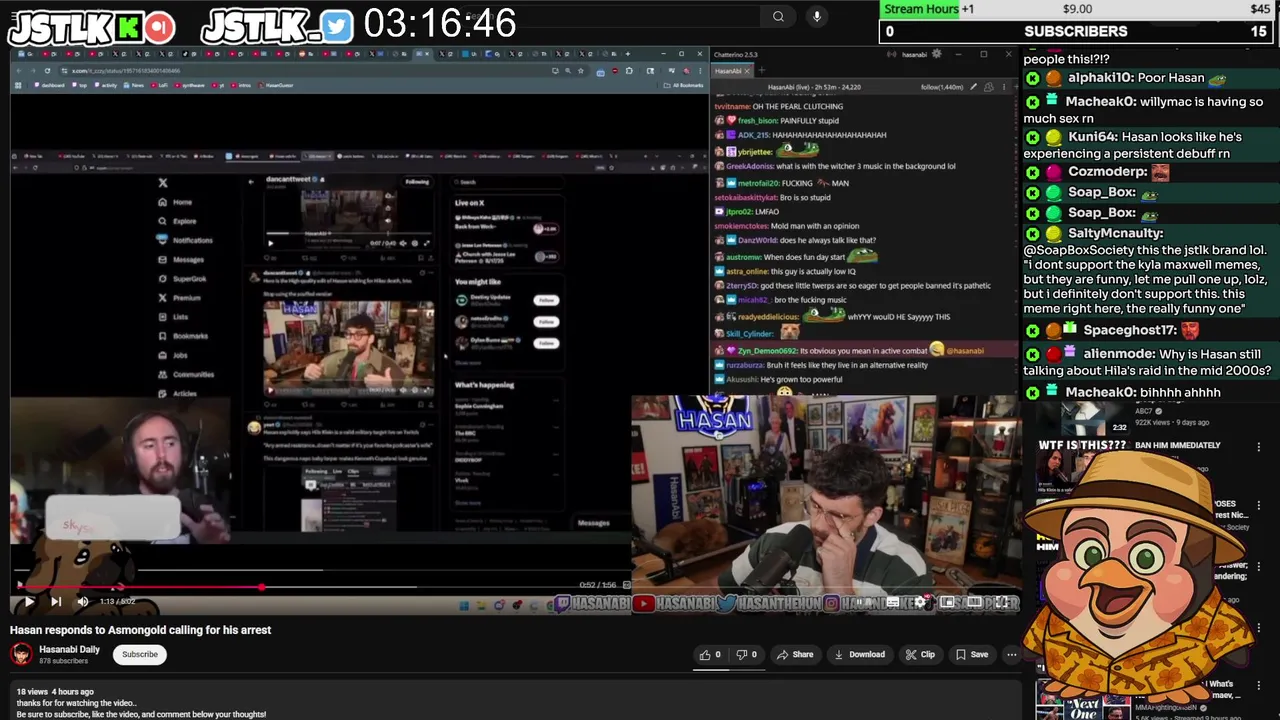Open Jobs in the X sidebar
This screenshot has height=720, width=1280.
point(173,355)
